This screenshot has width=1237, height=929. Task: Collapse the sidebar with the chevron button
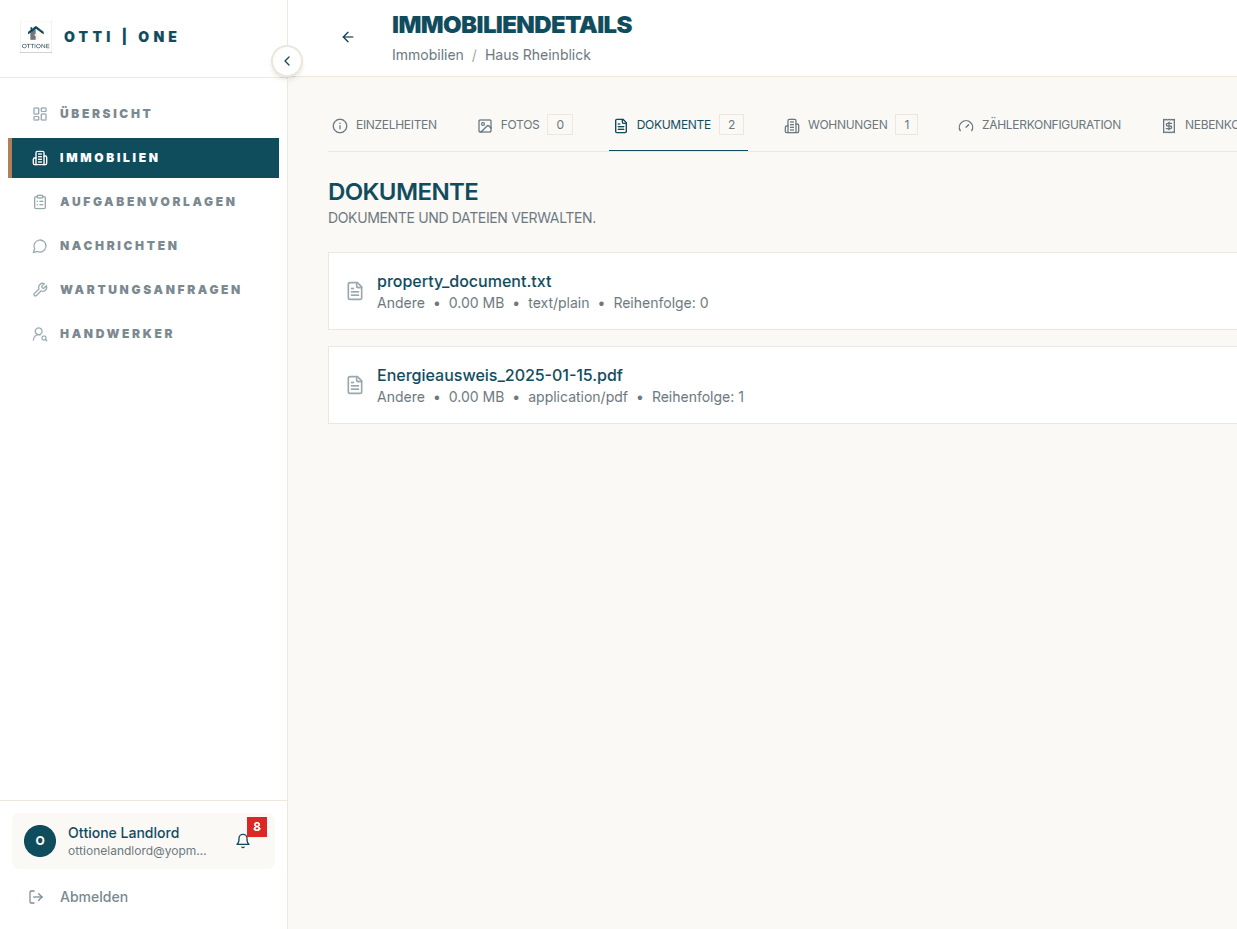[x=287, y=61]
